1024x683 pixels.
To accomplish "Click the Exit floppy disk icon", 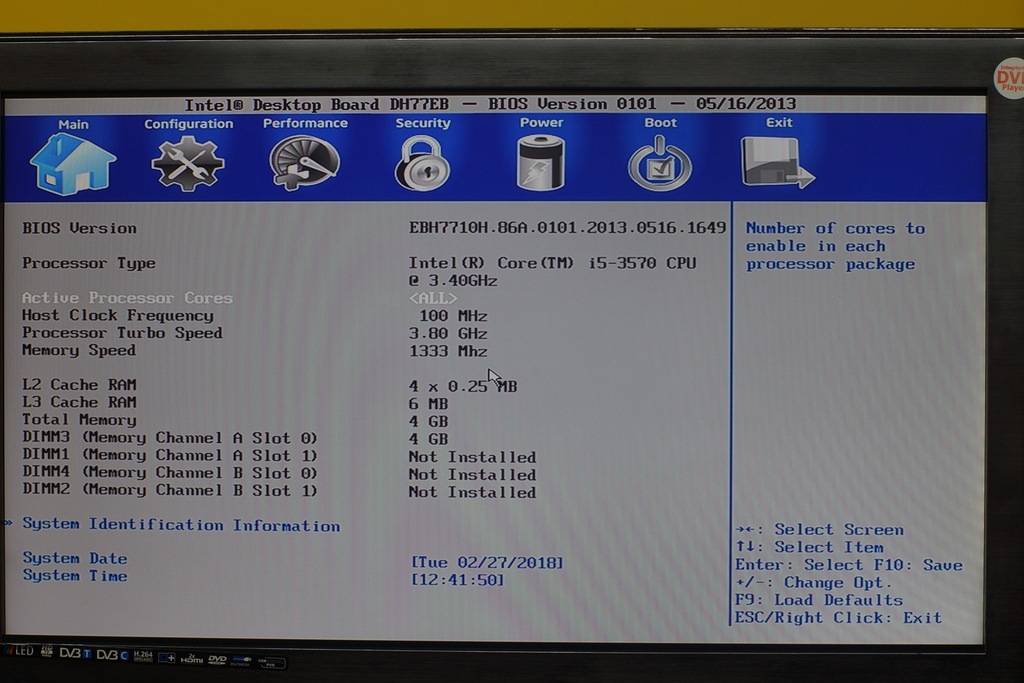I will point(778,163).
